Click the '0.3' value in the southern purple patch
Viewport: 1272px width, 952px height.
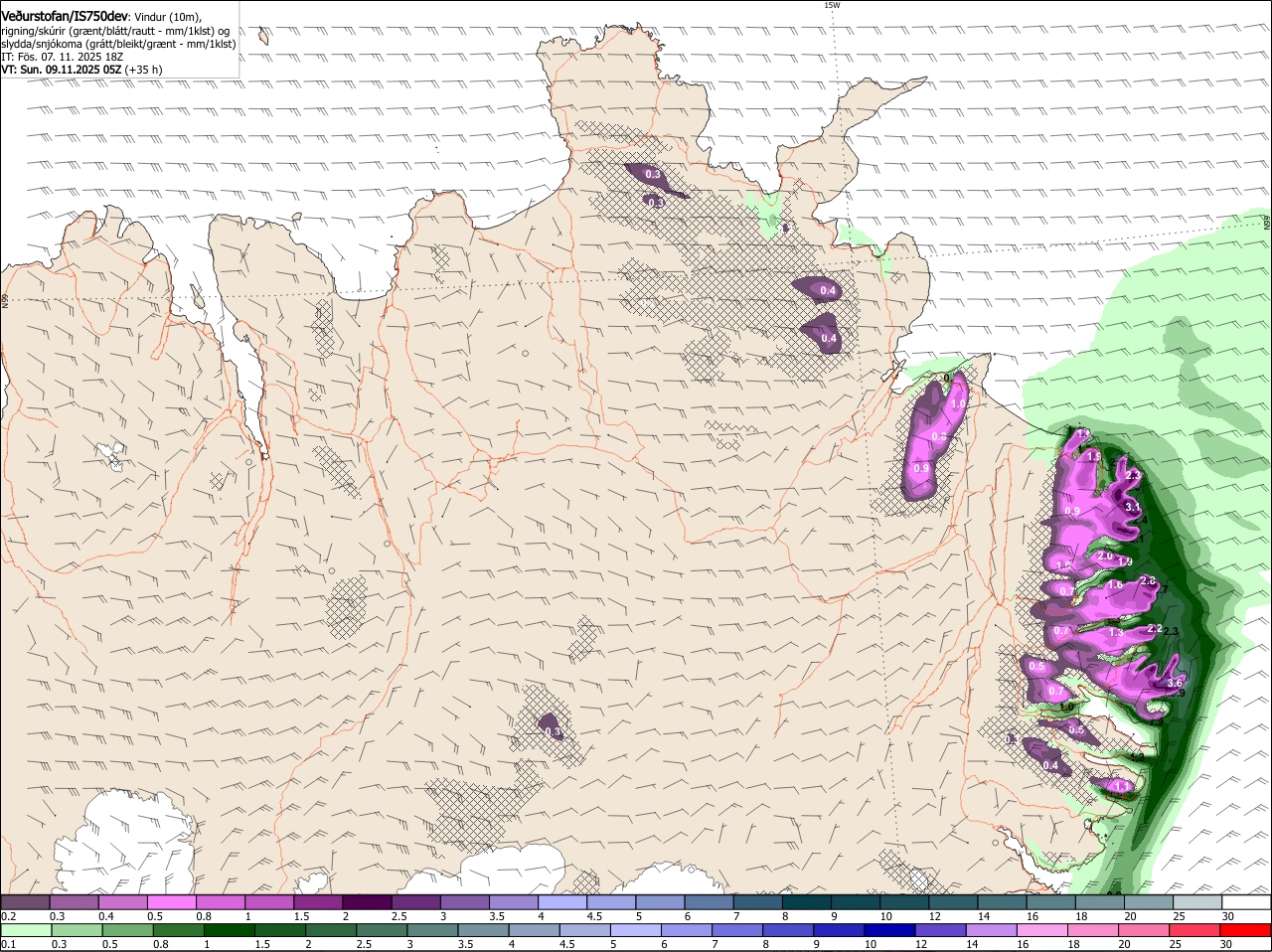(x=554, y=731)
